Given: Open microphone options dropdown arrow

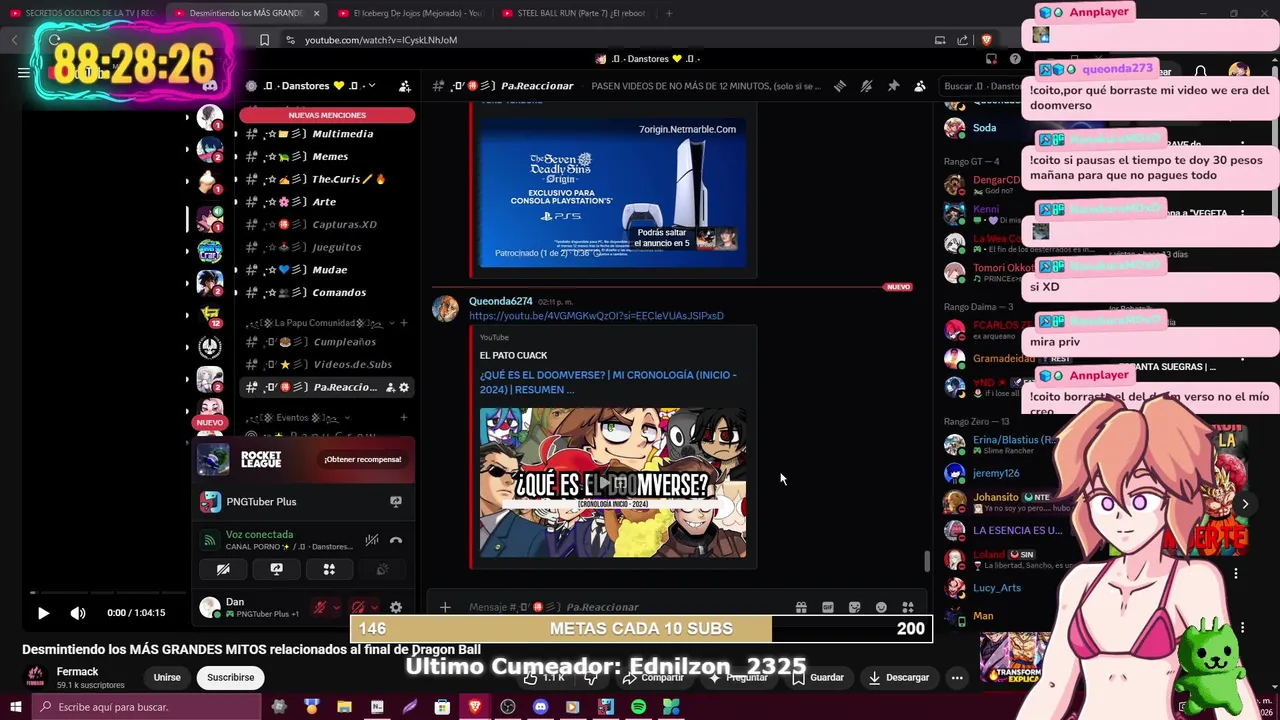Looking at the screenshot, I should pyautogui.click(x=336, y=607).
